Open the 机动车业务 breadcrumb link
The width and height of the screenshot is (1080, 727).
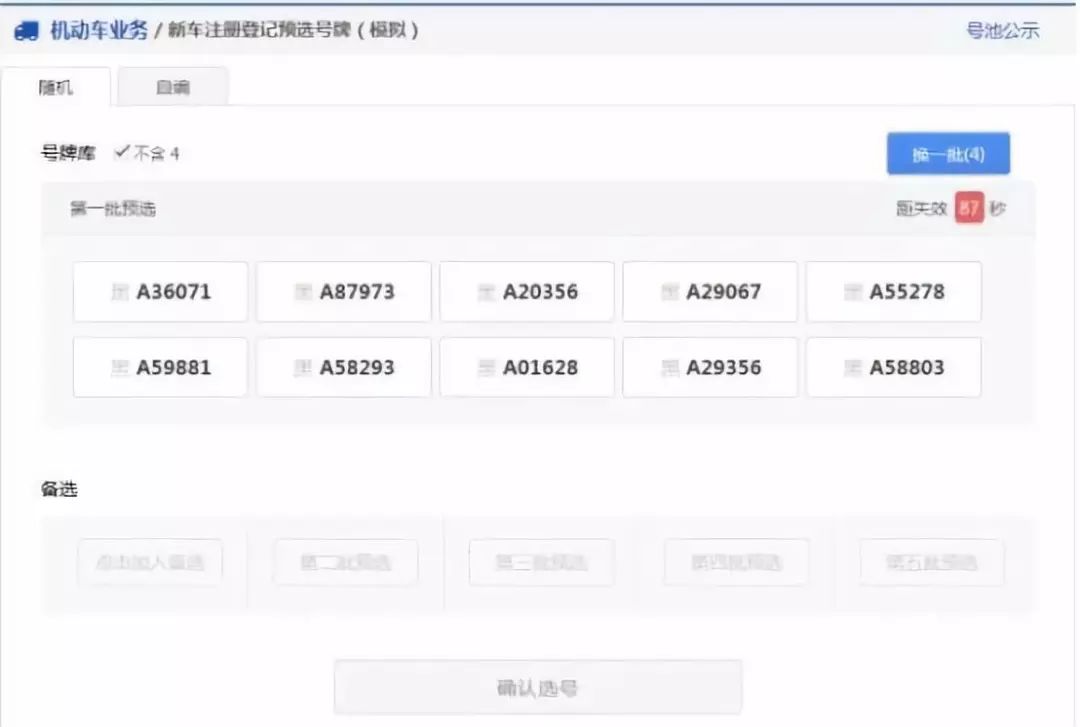[x=98, y=30]
